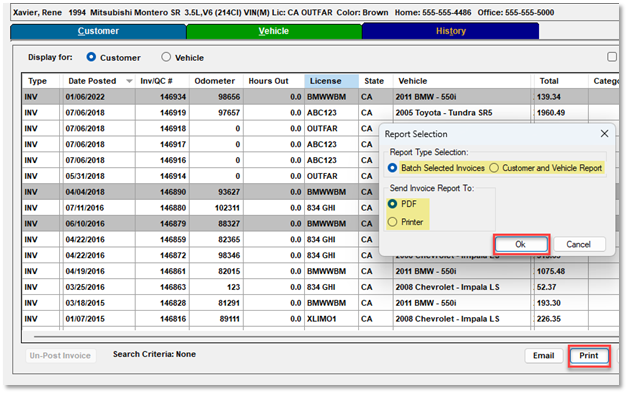Sort by Inv/QC # column header
This screenshot has height=394, width=628.
pyautogui.click(x=162, y=81)
